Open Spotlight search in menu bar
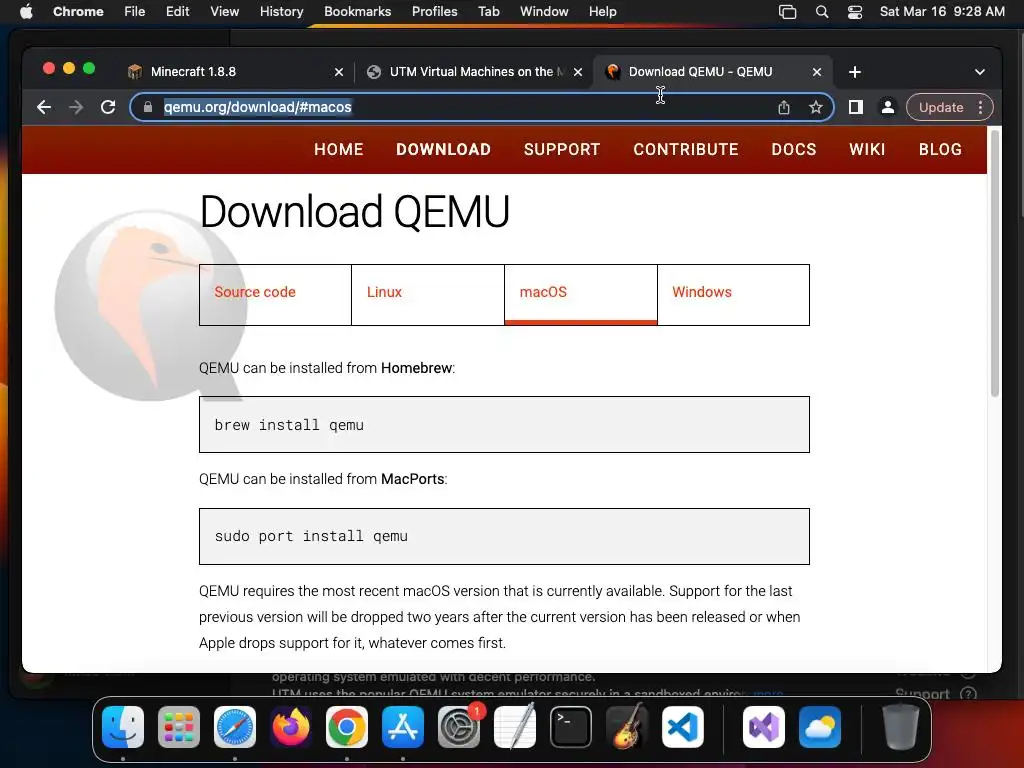This screenshot has width=1024, height=768. pos(822,12)
